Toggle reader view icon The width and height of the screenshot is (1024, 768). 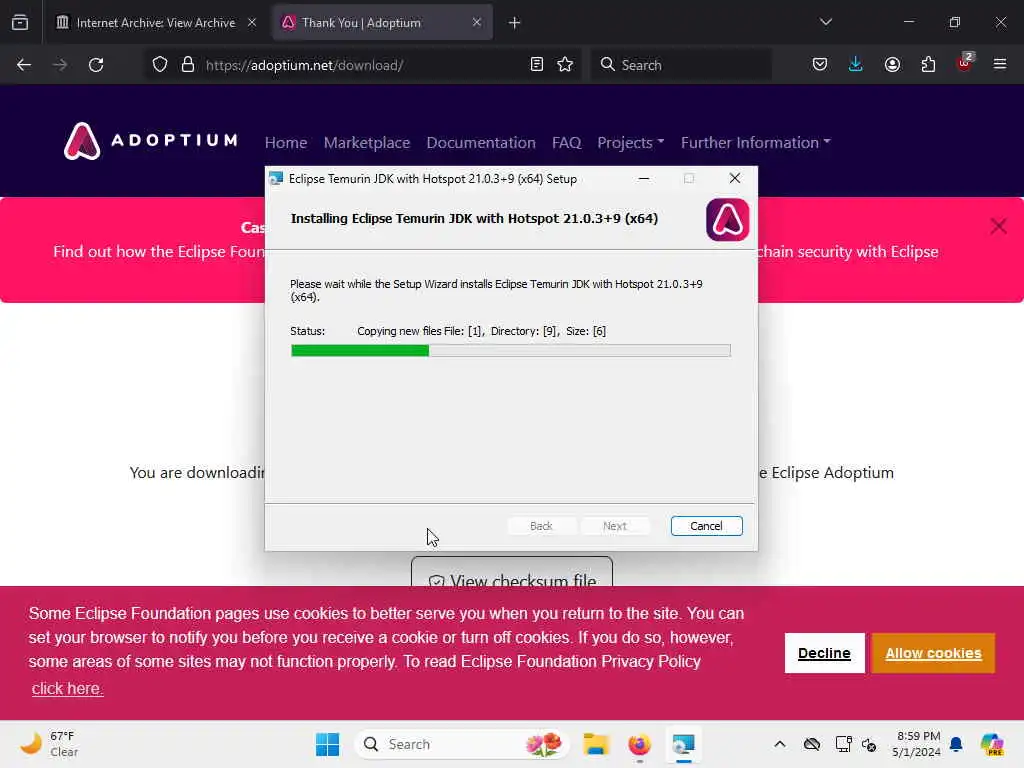pyautogui.click(x=537, y=65)
